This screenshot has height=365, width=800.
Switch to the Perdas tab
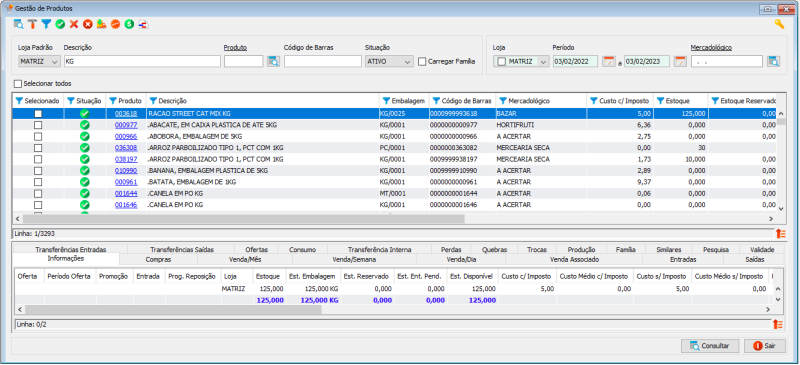coord(452,250)
